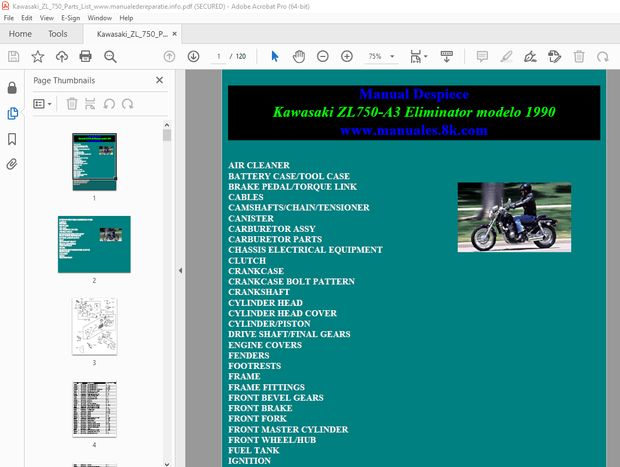This screenshot has height=467, width=620.
Task: Select the arrow Selection tool
Action: (275, 57)
